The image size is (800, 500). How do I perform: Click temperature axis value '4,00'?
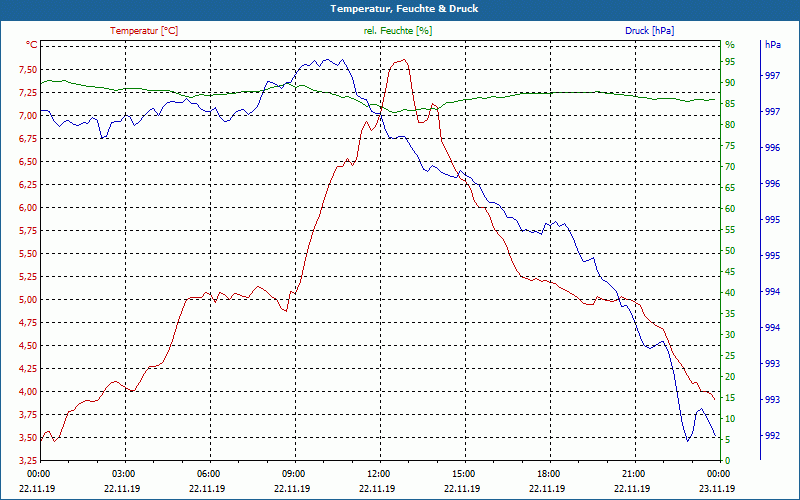coord(28,392)
